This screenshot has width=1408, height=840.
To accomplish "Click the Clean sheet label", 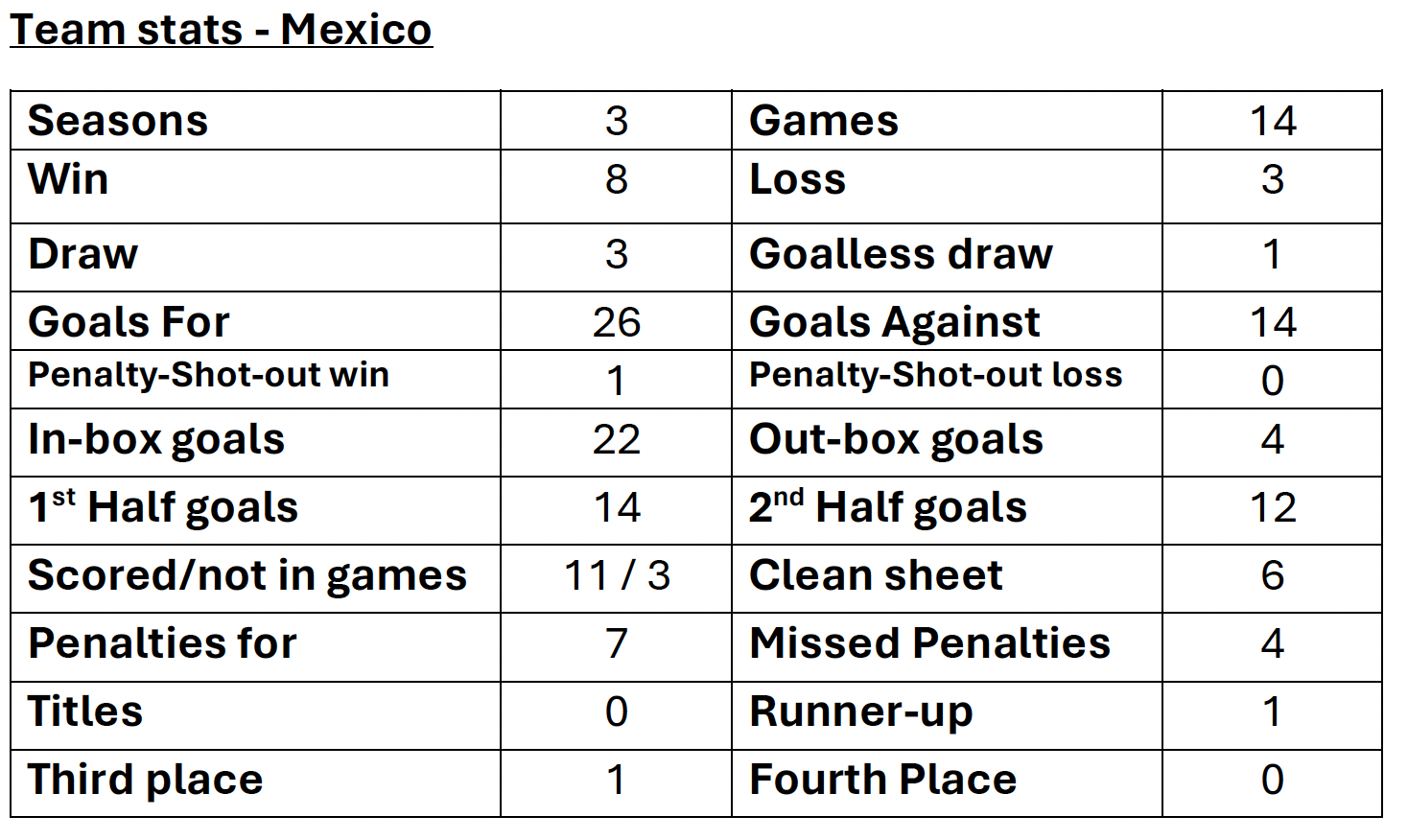I will coord(876,575).
